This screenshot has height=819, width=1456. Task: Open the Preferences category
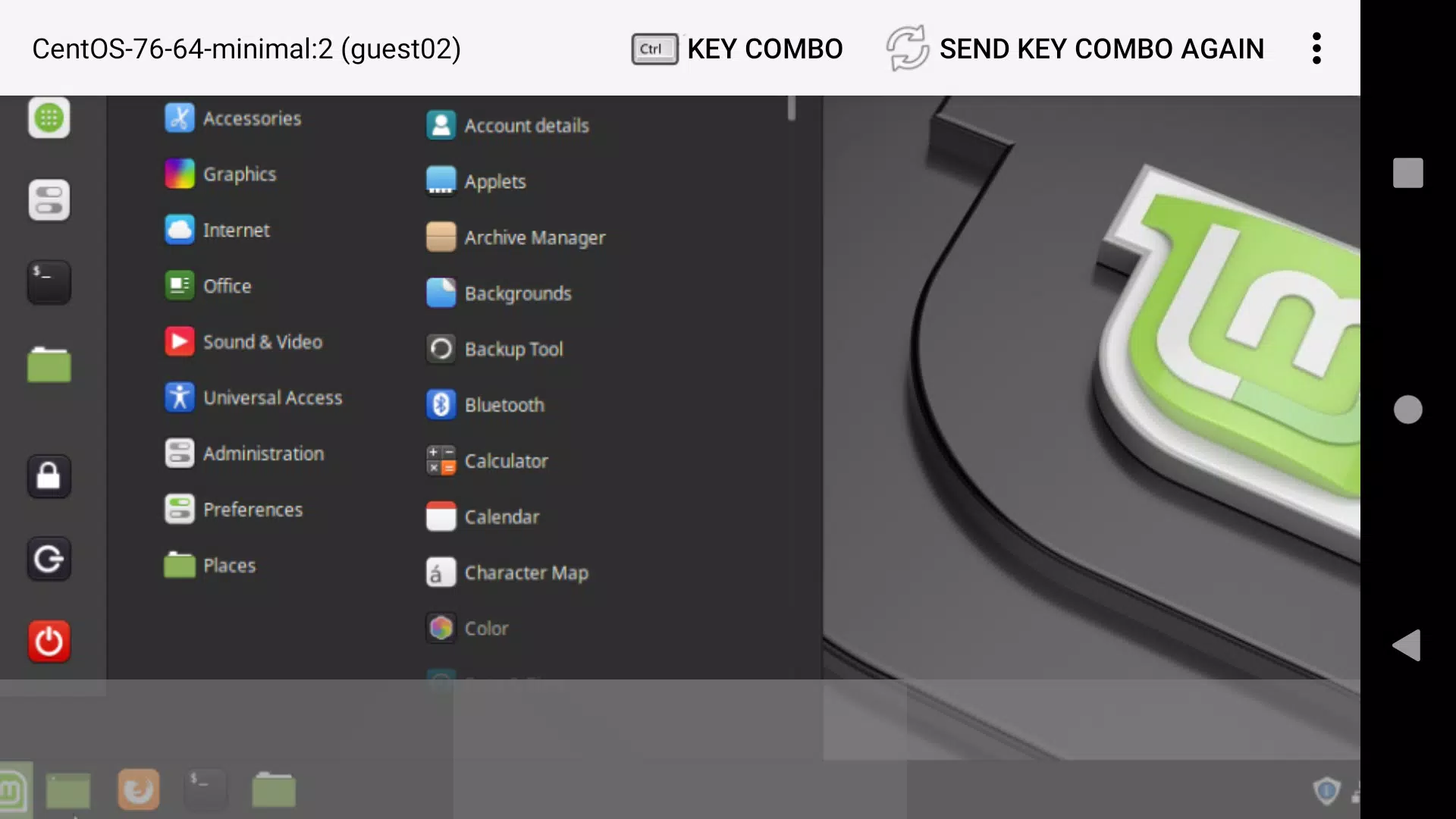(234, 510)
